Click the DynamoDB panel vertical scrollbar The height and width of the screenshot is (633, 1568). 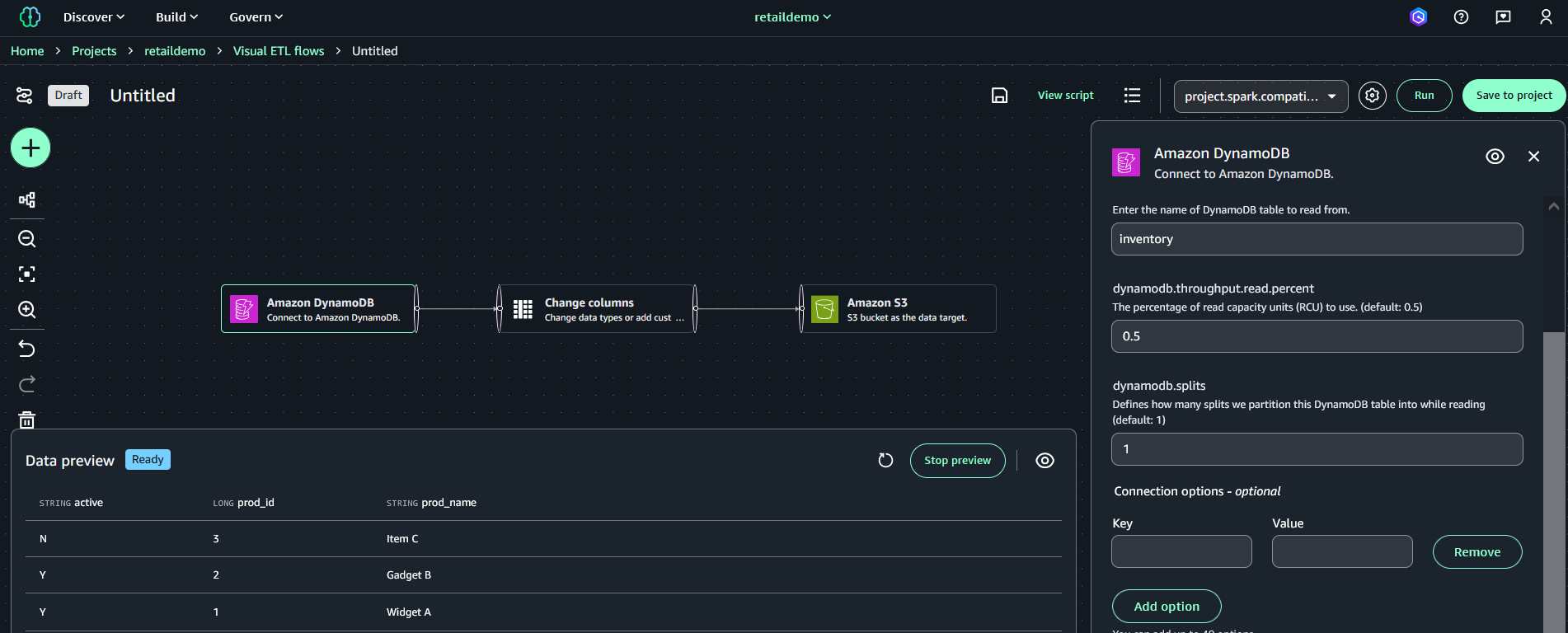tap(1553, 482)
